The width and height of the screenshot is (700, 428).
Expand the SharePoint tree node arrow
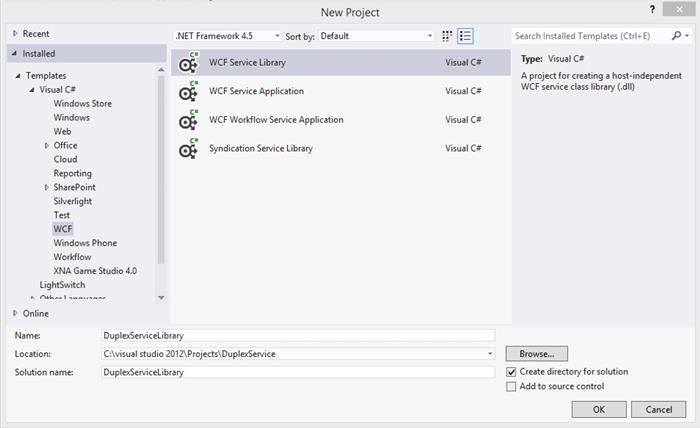click(46, 187)
